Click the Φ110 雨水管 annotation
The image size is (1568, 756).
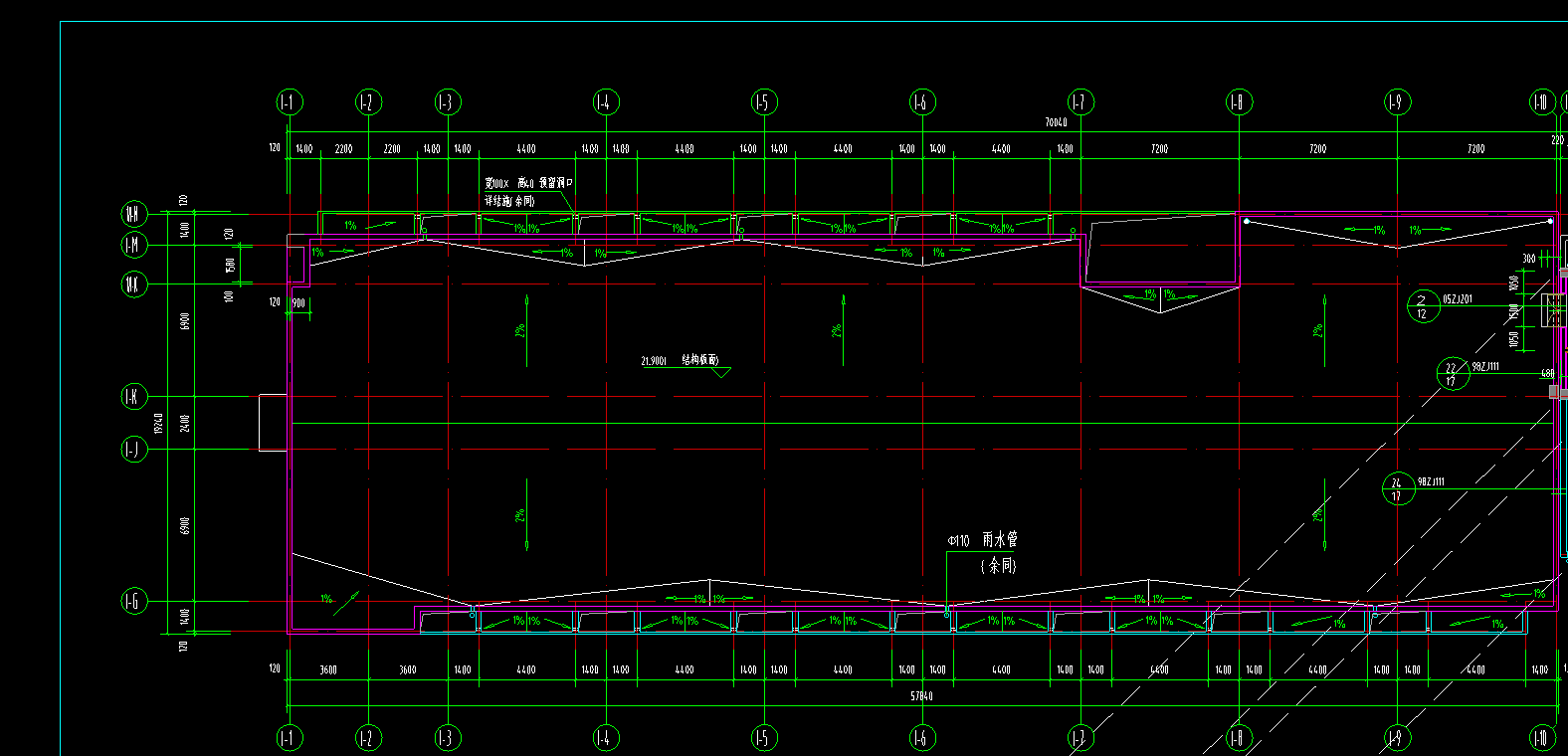coord(983,540)
